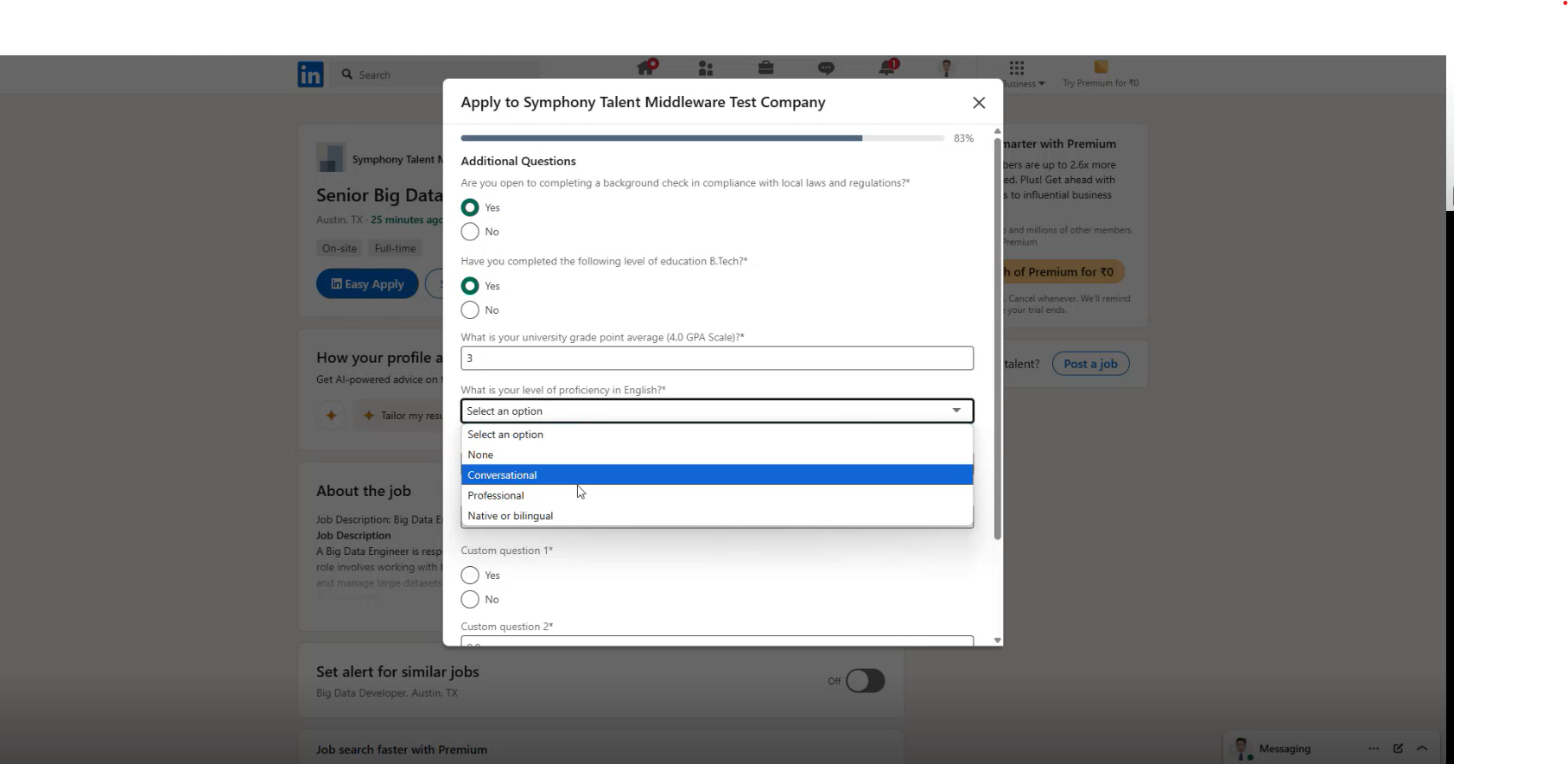Open the For Business grid icon

pos(1017,67)
